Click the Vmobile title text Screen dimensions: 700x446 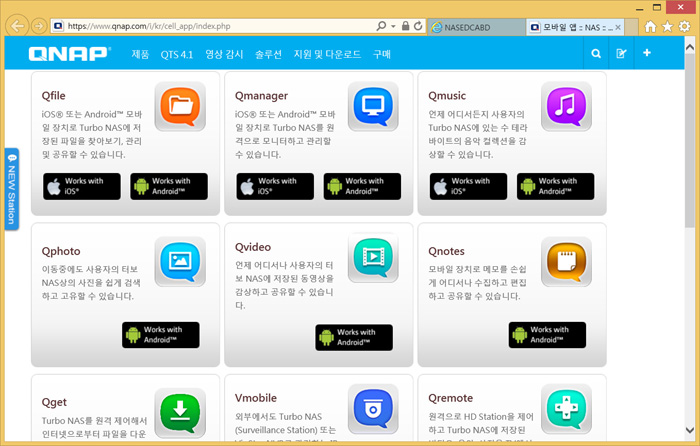pos(256,398)
